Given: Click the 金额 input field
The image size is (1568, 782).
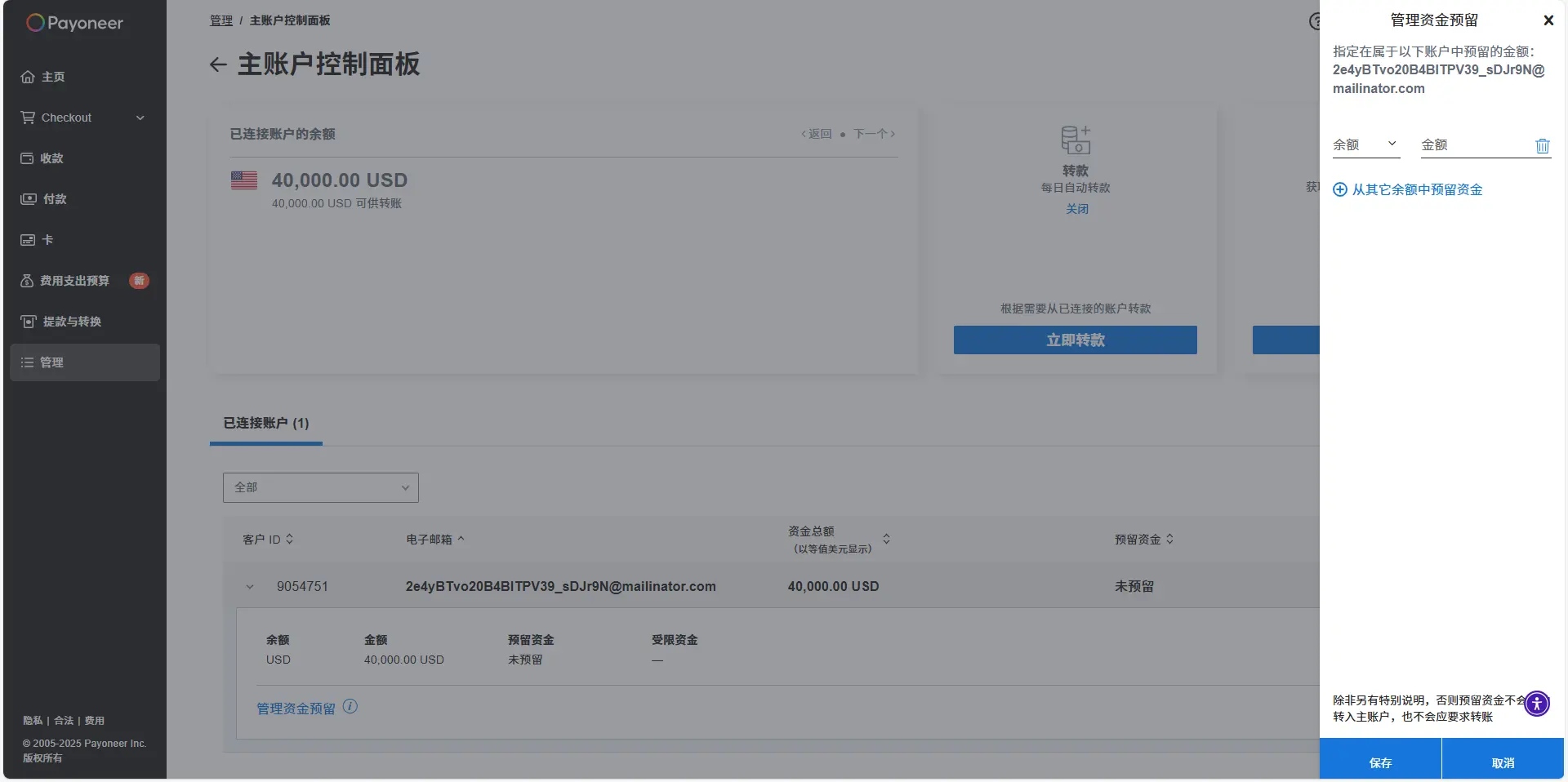Looking at the screenshot, I should point(1477,145).
